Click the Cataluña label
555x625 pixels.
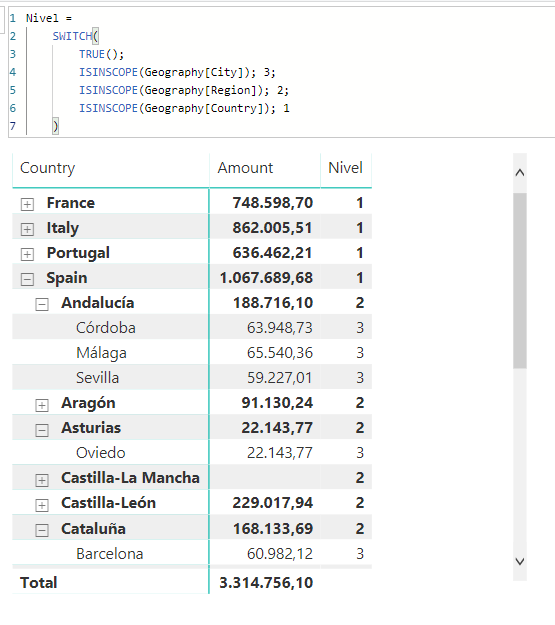pos(93,529)
